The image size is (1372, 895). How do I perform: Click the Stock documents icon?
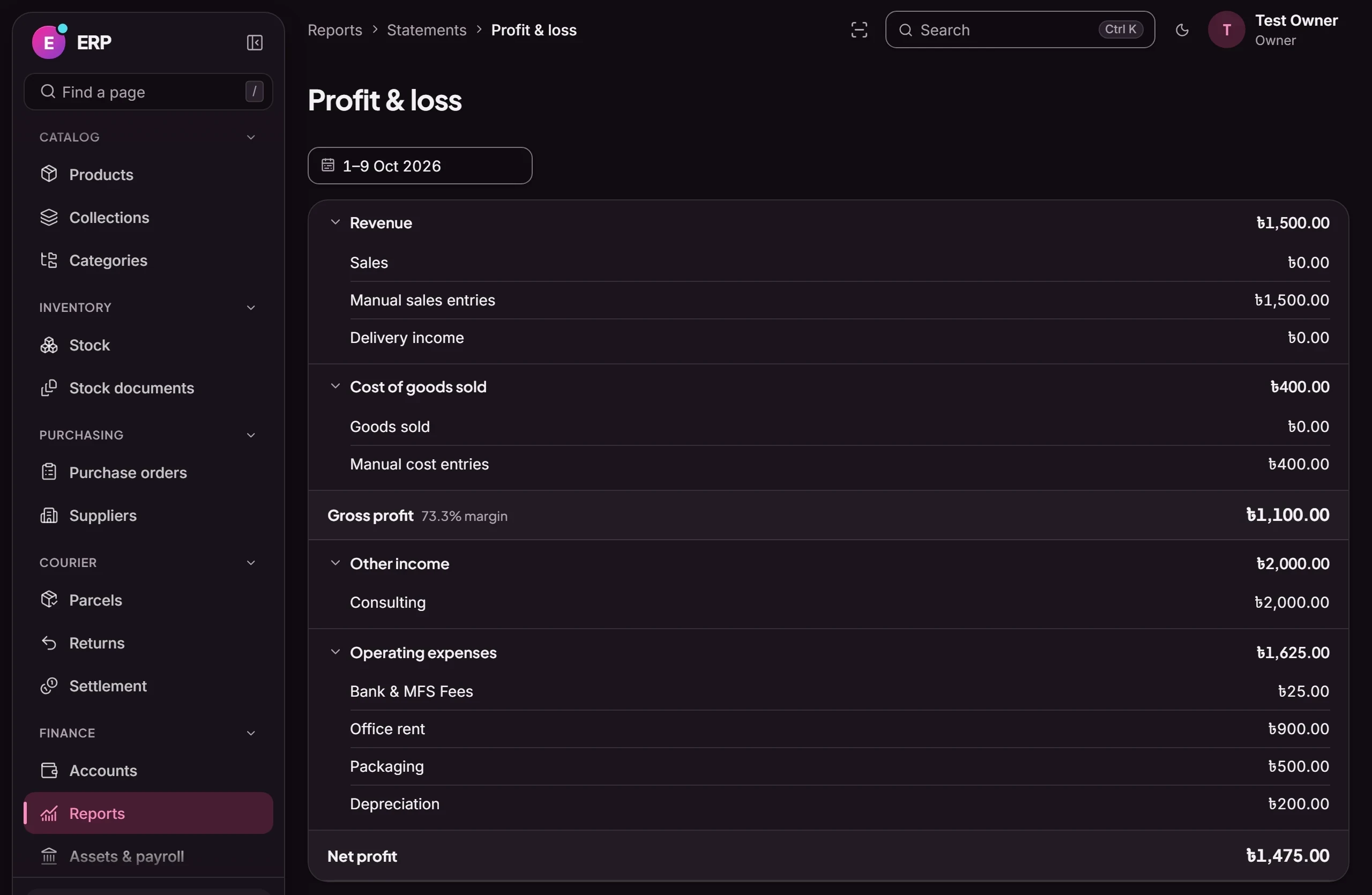(x=49, y=388)
